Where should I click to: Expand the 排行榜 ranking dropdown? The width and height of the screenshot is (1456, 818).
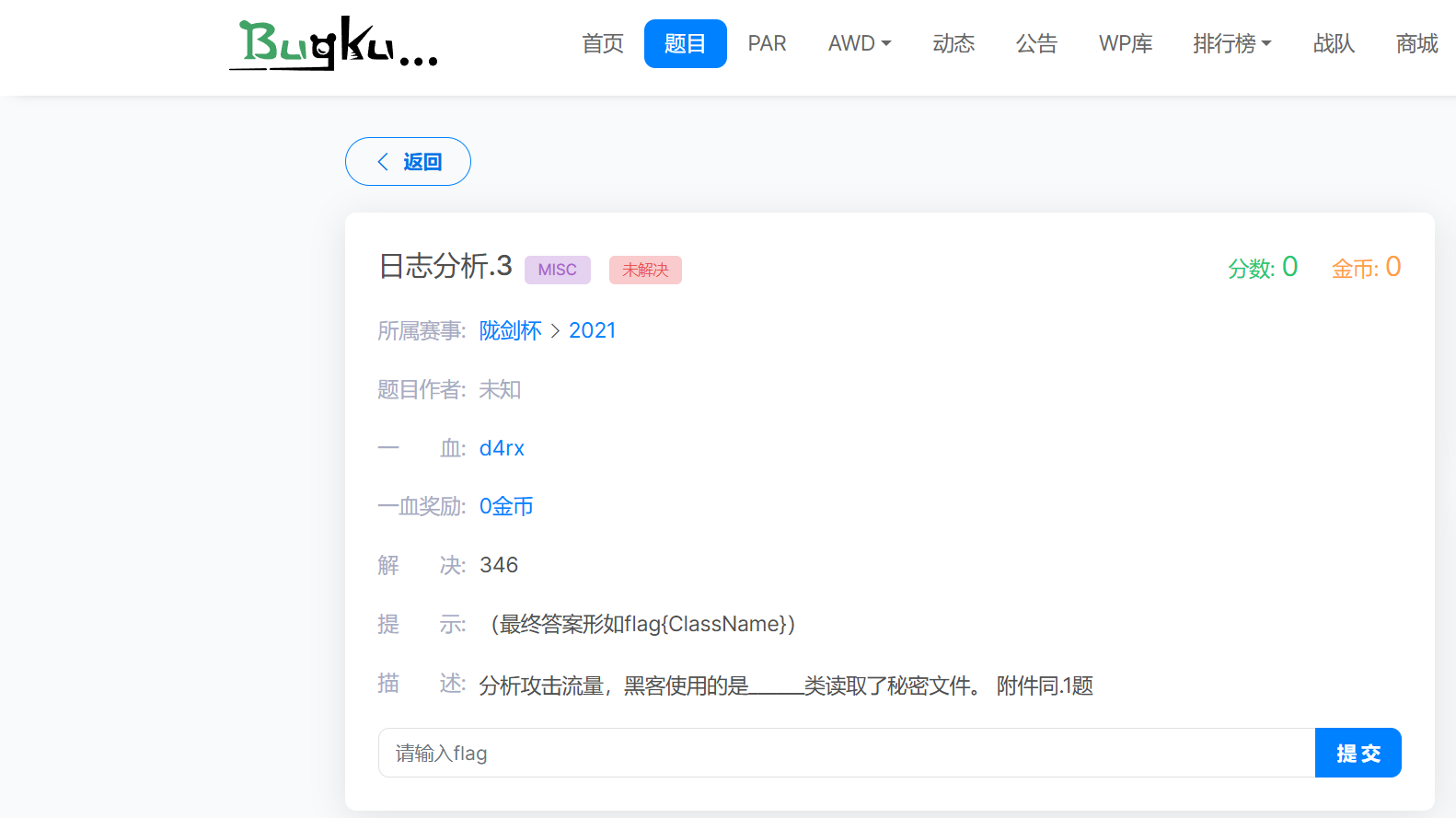pyautogui.click(x=1232, y=43)
